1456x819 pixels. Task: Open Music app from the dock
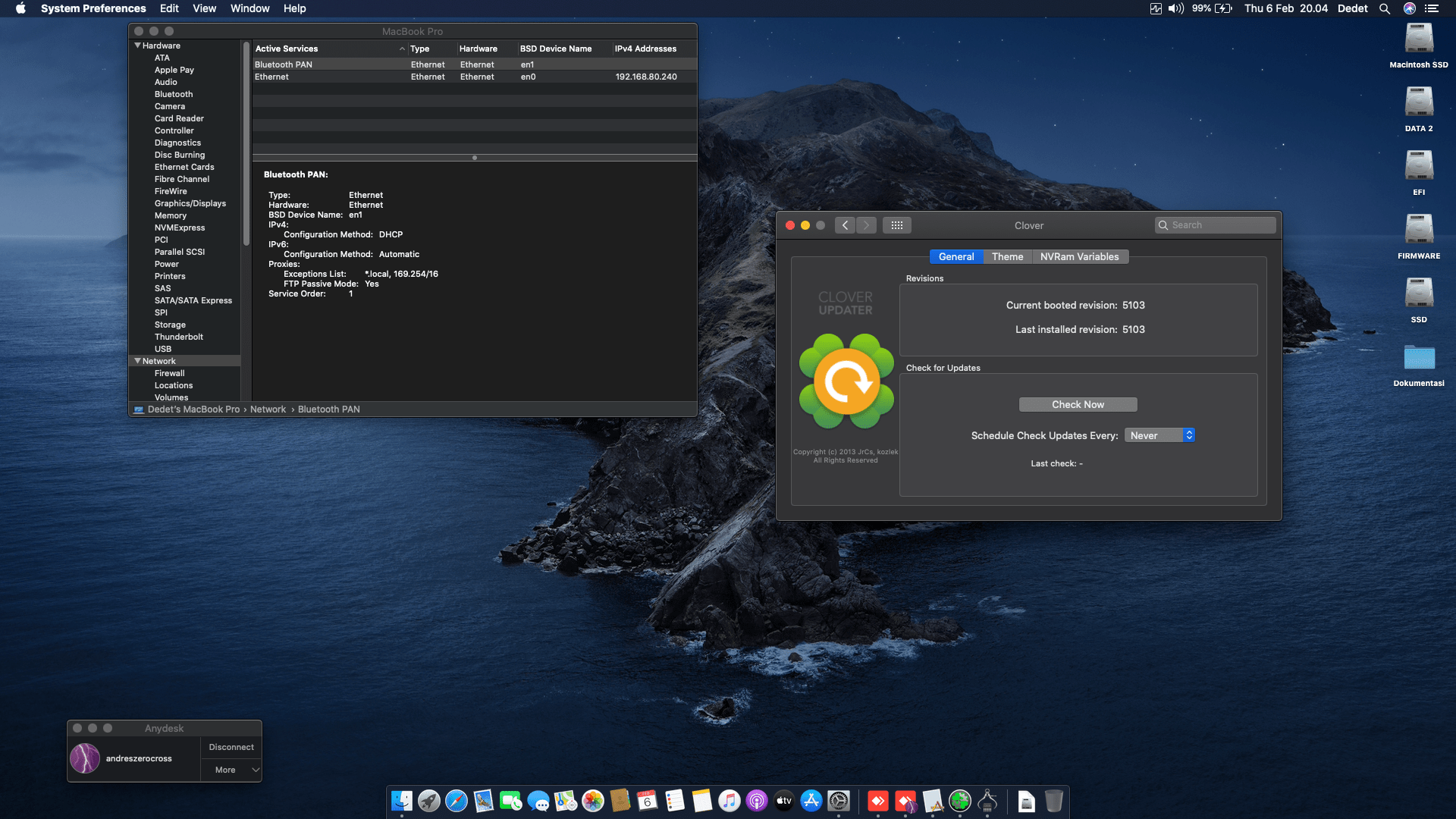(730, 801)
